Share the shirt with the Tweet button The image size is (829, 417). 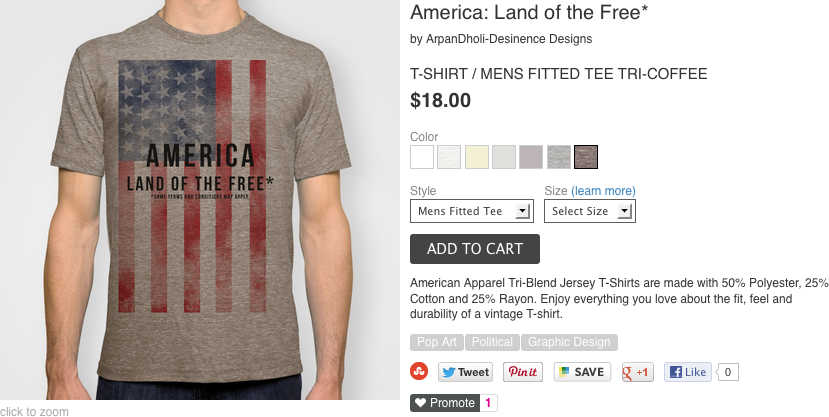click(465, 372)
